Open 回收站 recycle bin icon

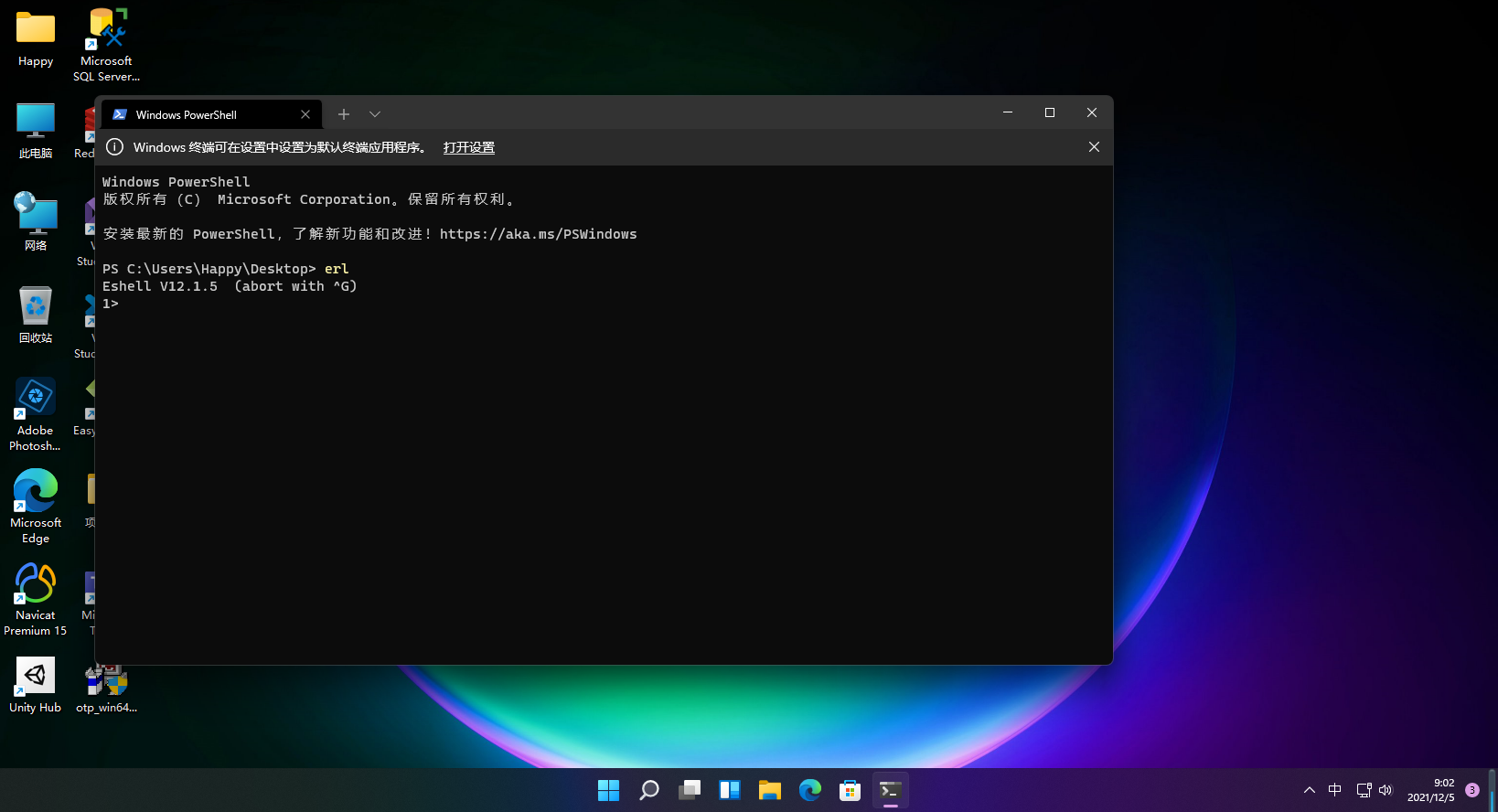click(36, 315)
